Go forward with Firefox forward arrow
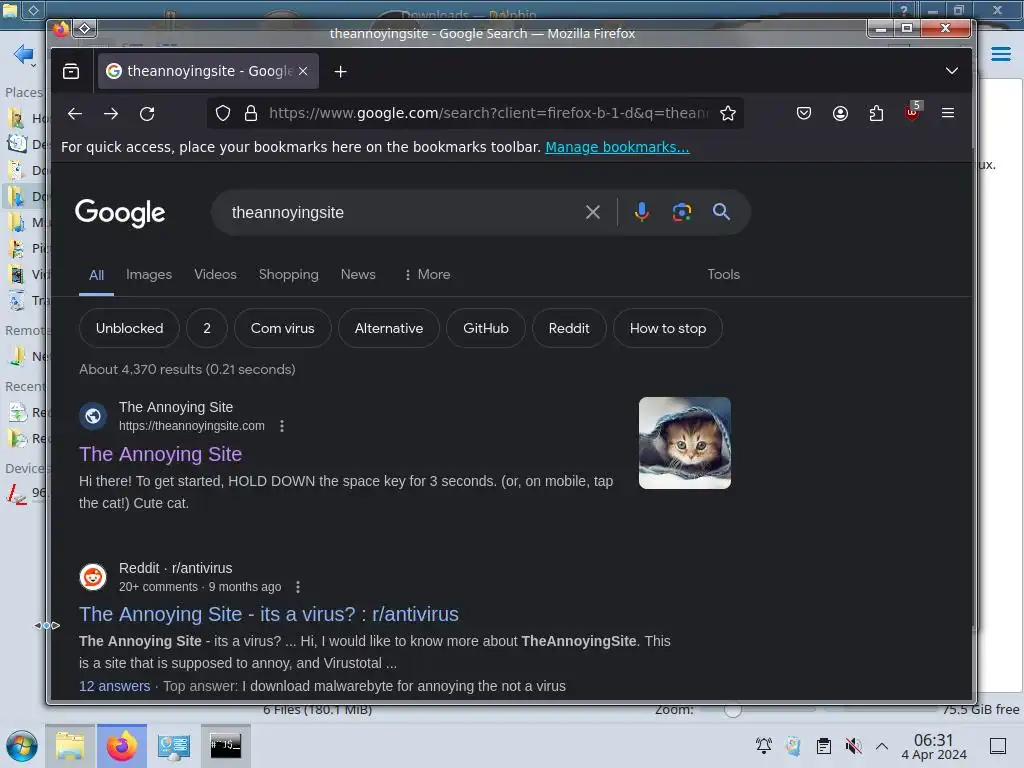This screenshot has width=1024, height=768. point(111,114)
